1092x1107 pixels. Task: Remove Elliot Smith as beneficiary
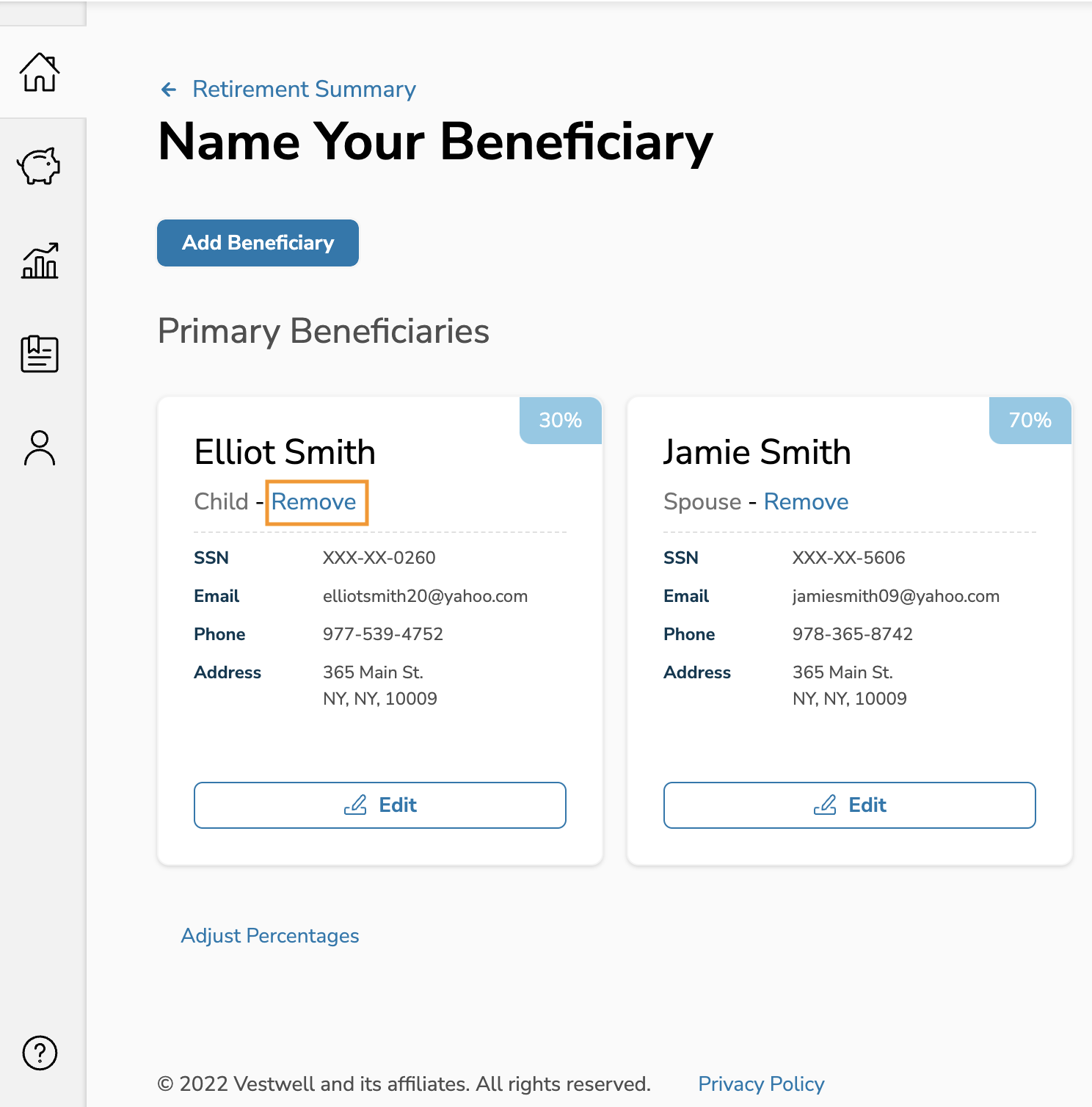pyautogui.click(x=315, y=501)
